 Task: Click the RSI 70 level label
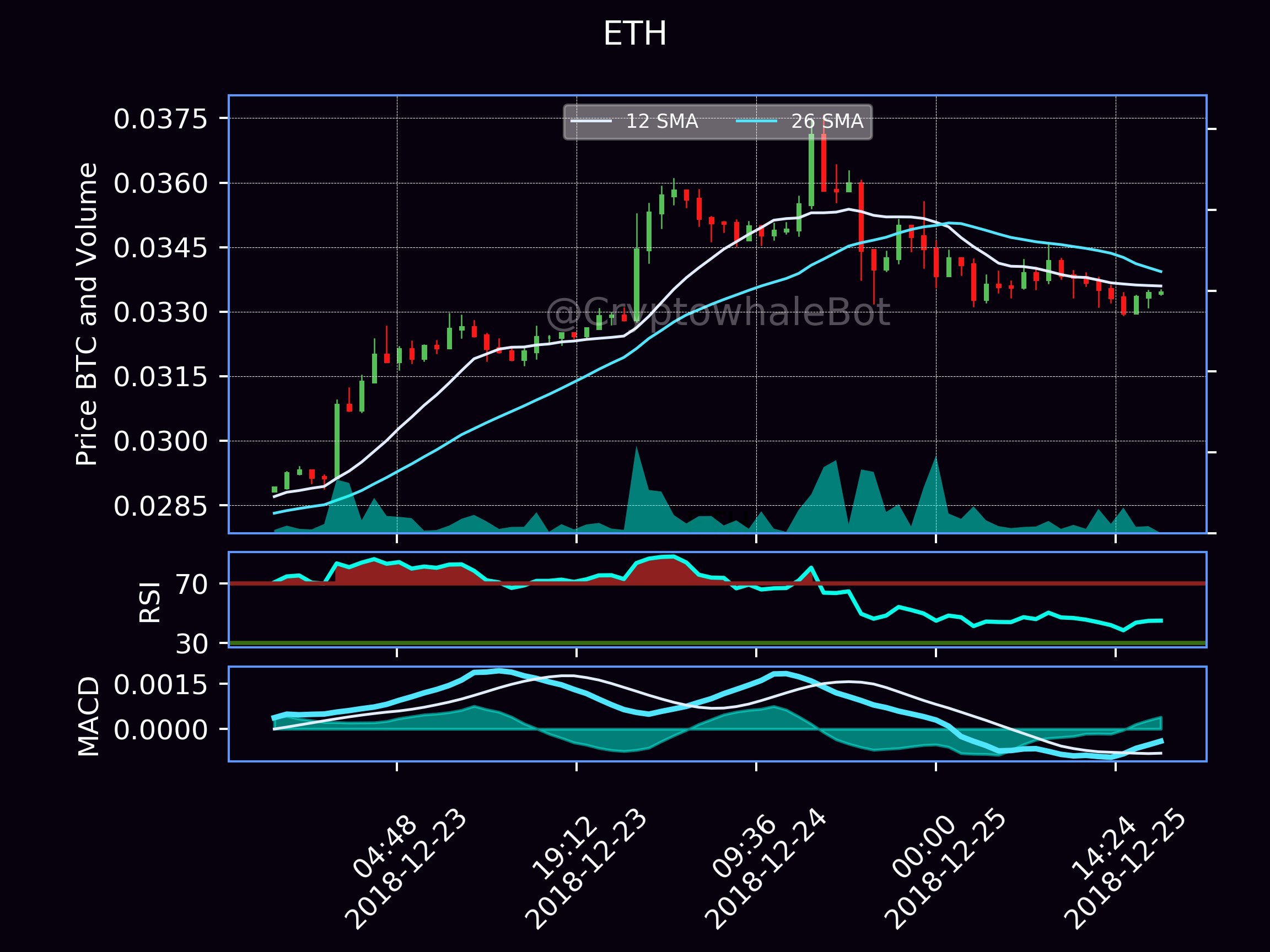(x=191, y=585)
